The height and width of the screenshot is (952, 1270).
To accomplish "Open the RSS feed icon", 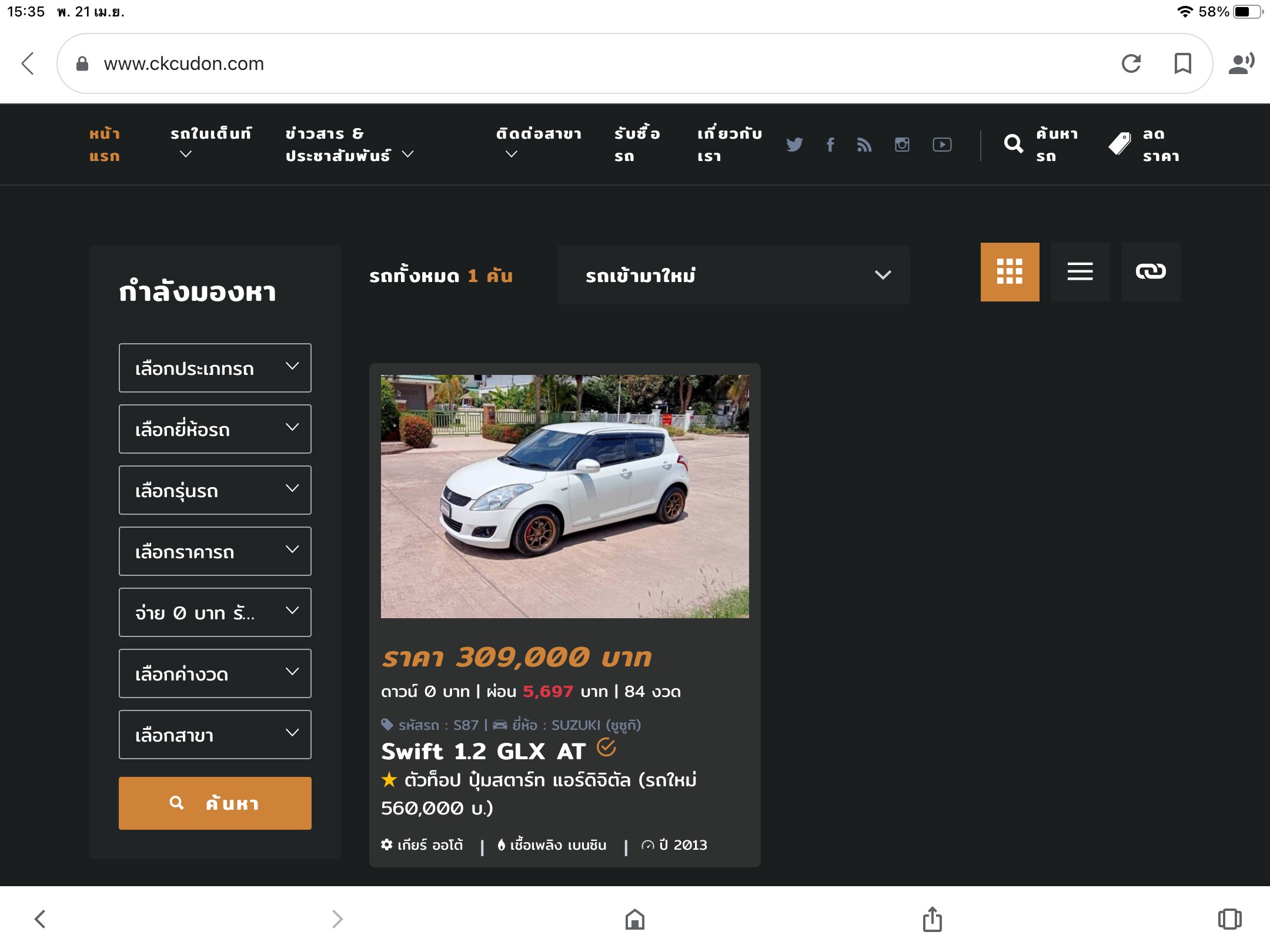I will pyautogui.click(x=864, y=145).
